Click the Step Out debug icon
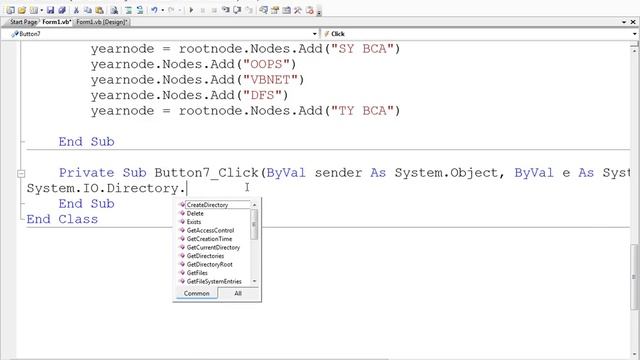This screenshot has width=640, height=360. 249,10
